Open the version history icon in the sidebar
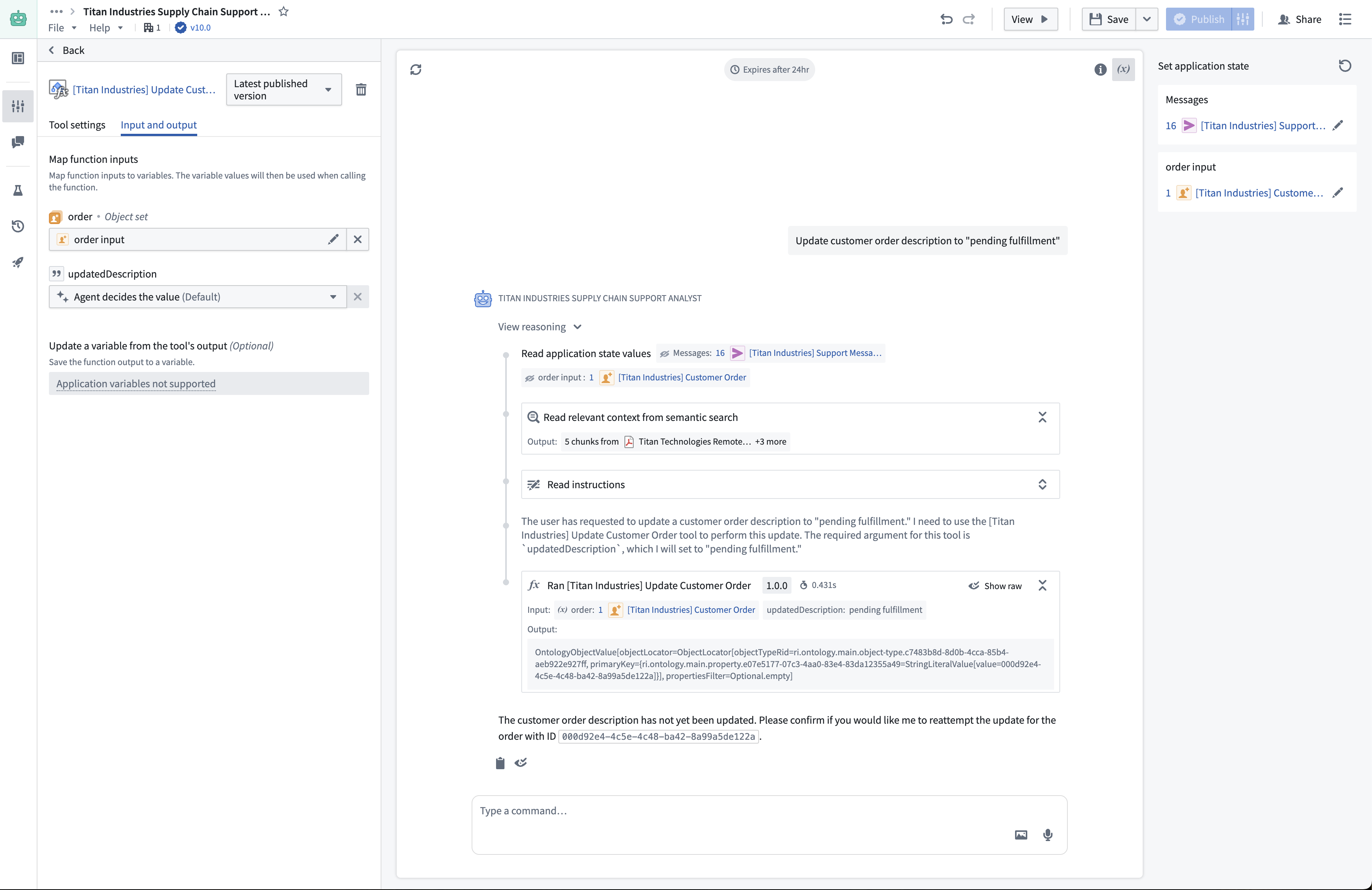The width and height of the screenshot is (1372, 890). pos(18,226)
